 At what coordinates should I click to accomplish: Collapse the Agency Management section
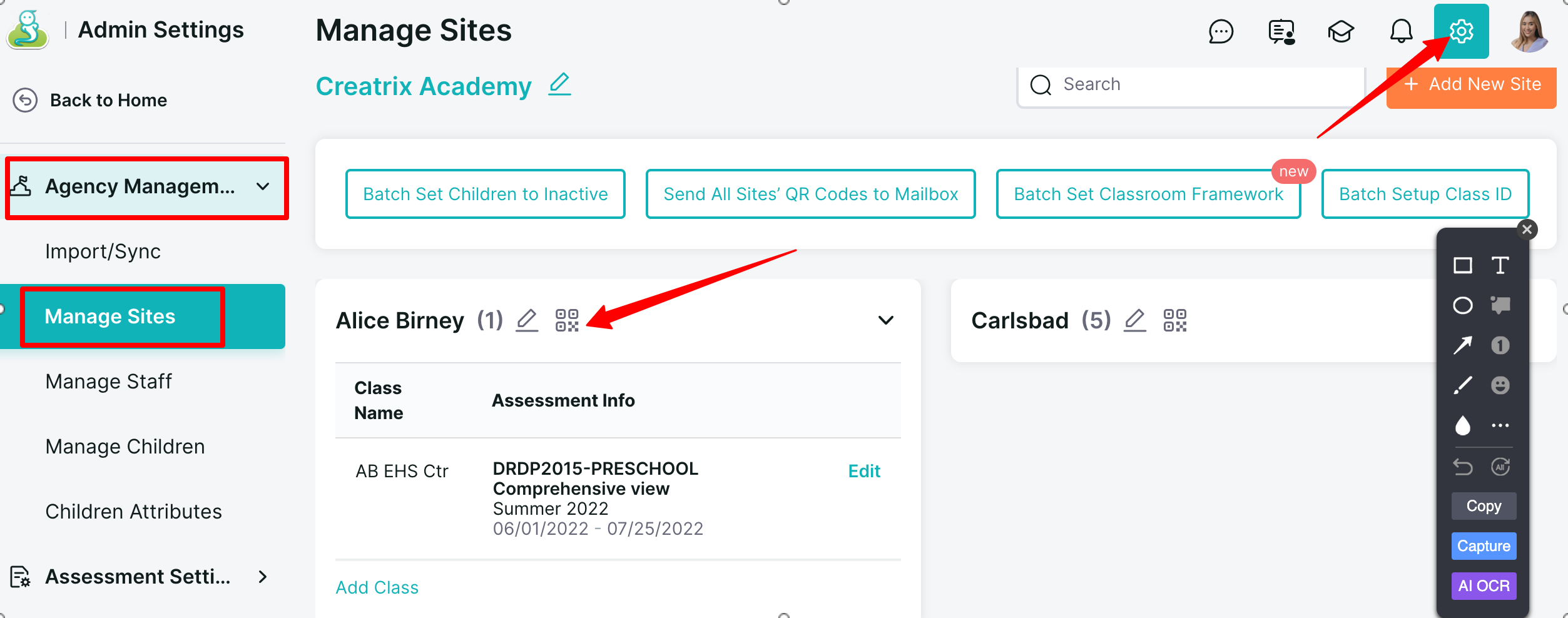click(263, 186)
